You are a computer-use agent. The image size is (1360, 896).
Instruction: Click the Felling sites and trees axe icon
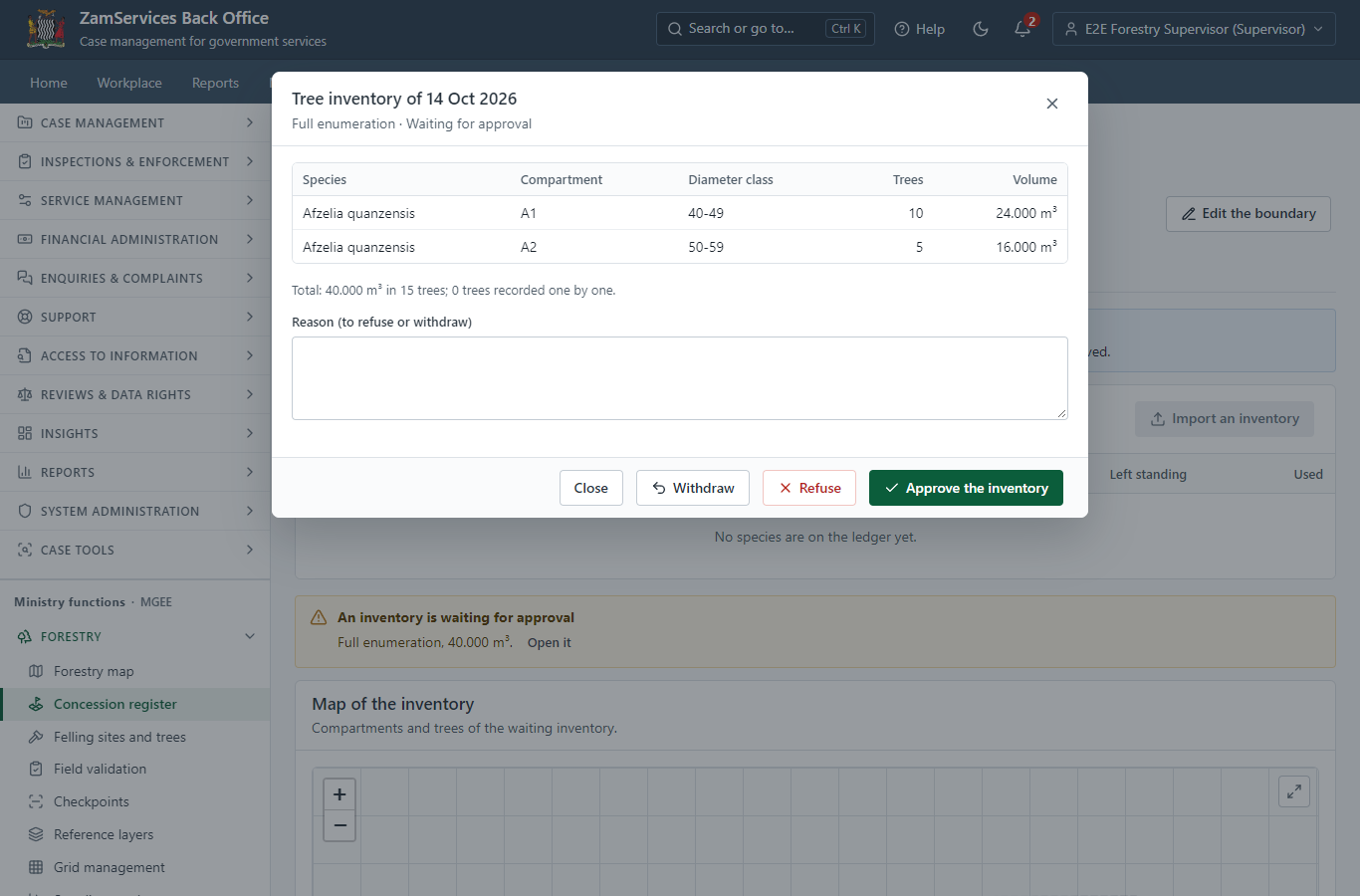coord(36,737)
